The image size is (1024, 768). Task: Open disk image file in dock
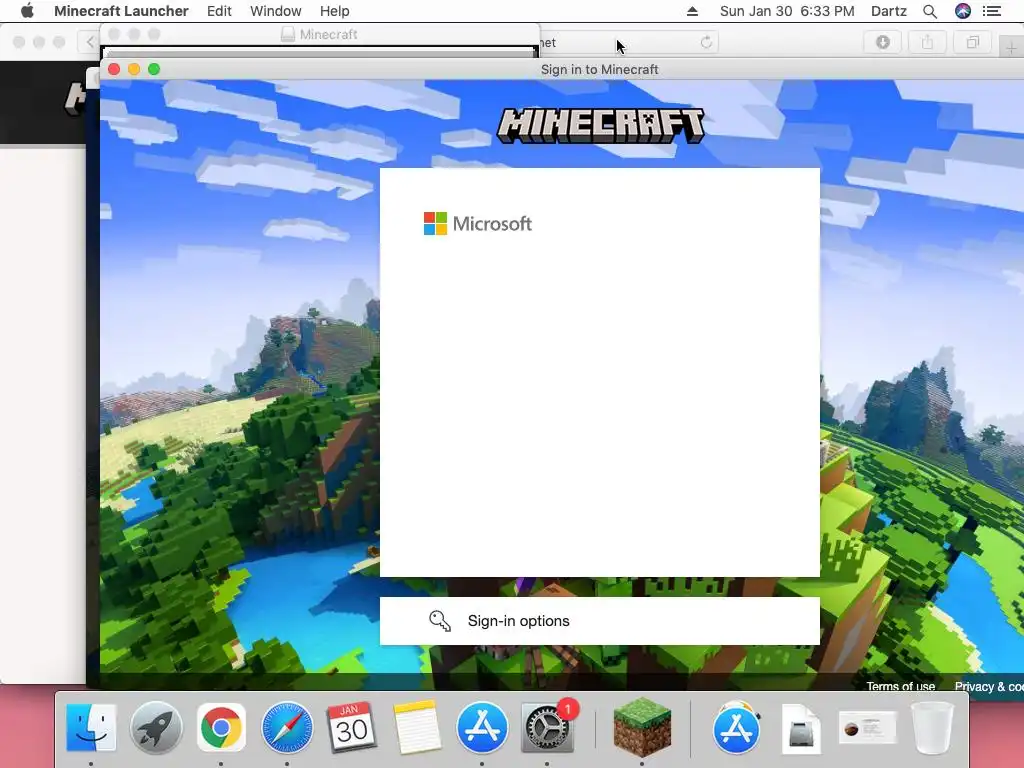[801, 729]
